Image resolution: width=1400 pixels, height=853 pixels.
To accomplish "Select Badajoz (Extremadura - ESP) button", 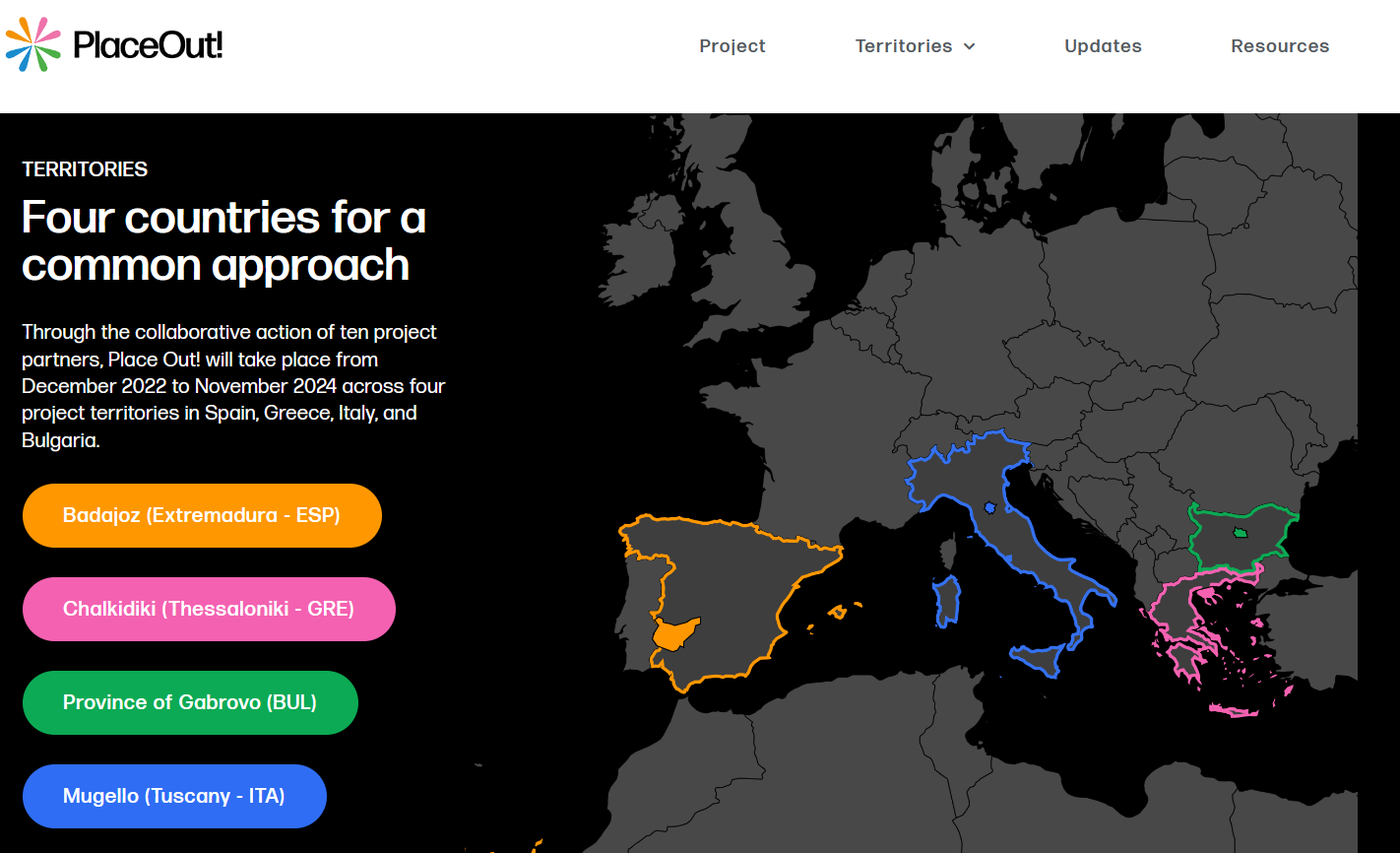I will (x=202, y=515).
